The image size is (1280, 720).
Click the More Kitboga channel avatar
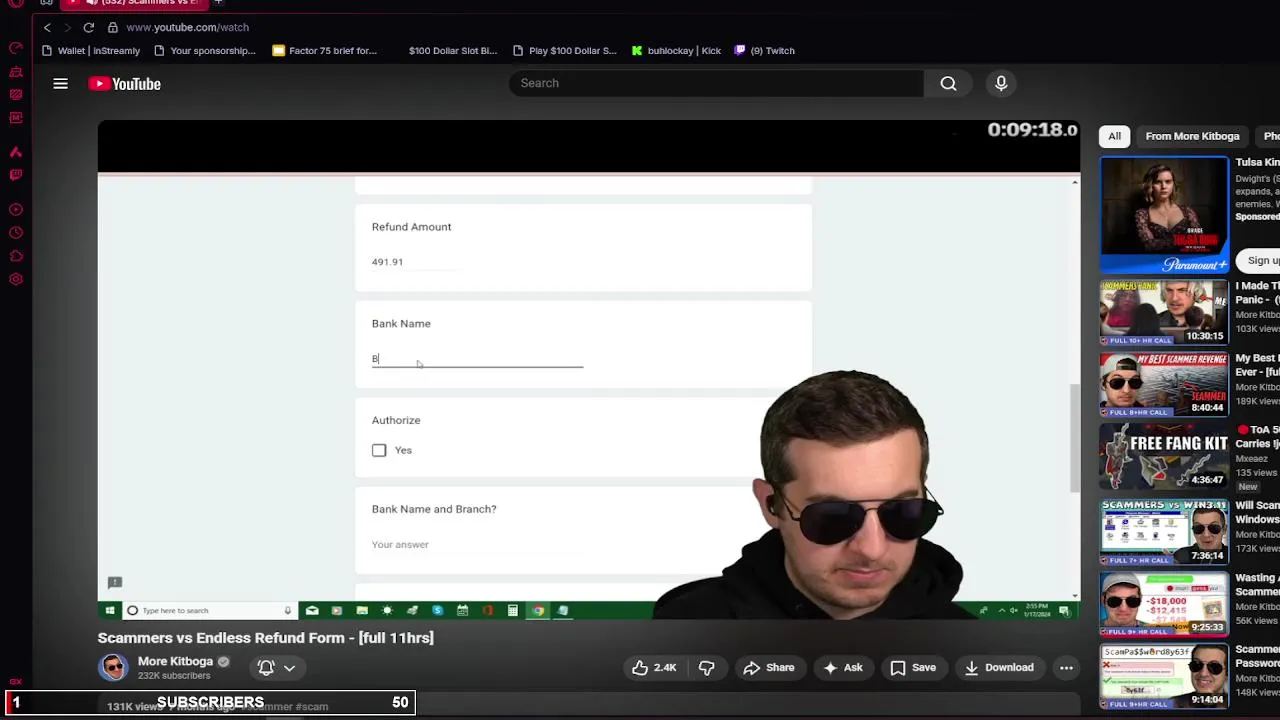(113, 667)
